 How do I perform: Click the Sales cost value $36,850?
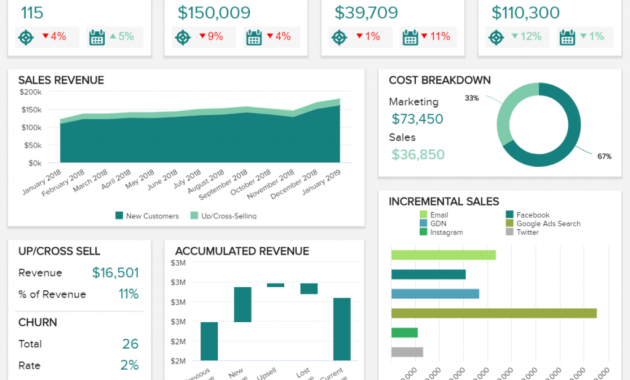coord(418,155)
